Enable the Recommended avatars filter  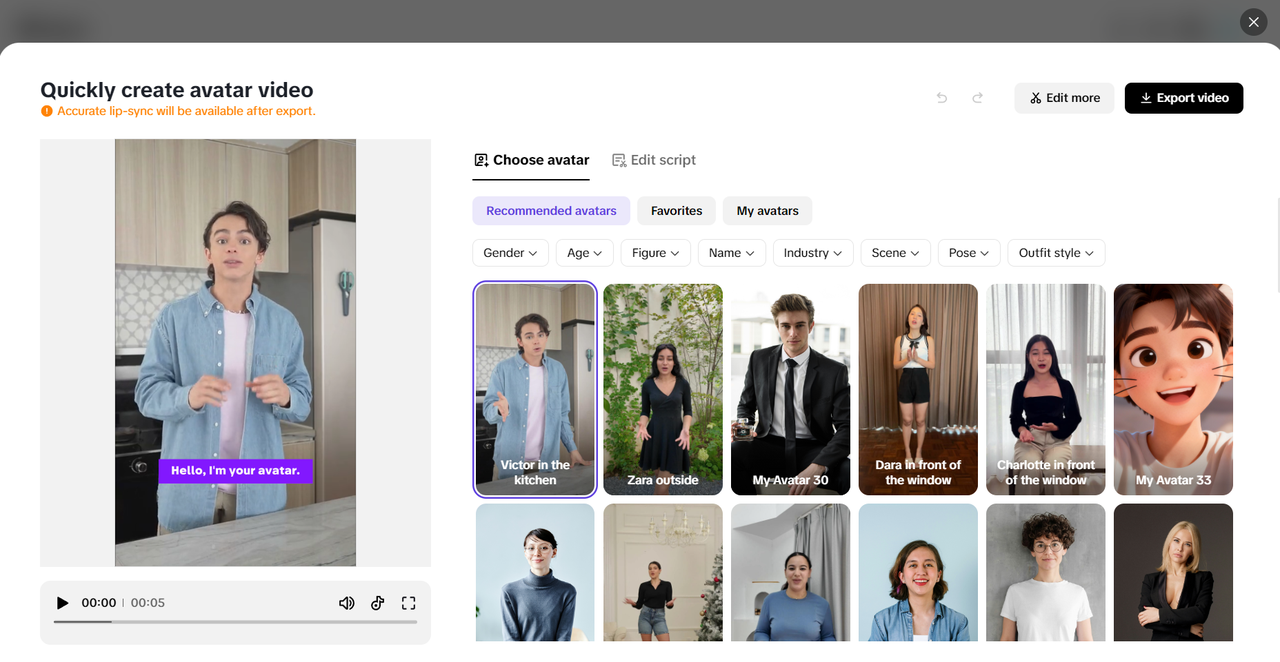point(551,210)
